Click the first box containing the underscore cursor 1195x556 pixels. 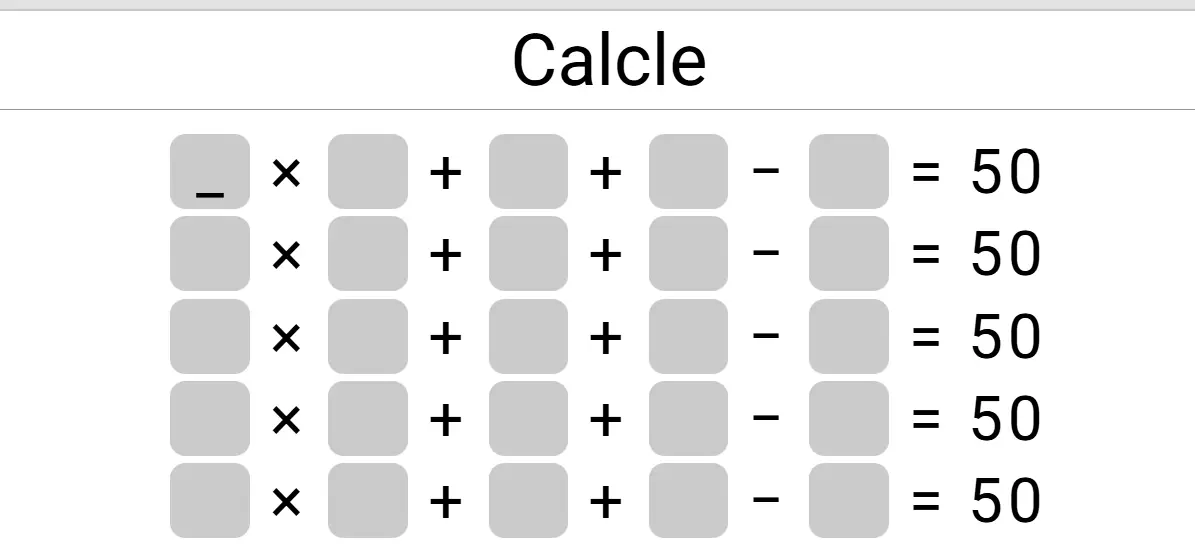pyautogui.click(x=210, y=172)
